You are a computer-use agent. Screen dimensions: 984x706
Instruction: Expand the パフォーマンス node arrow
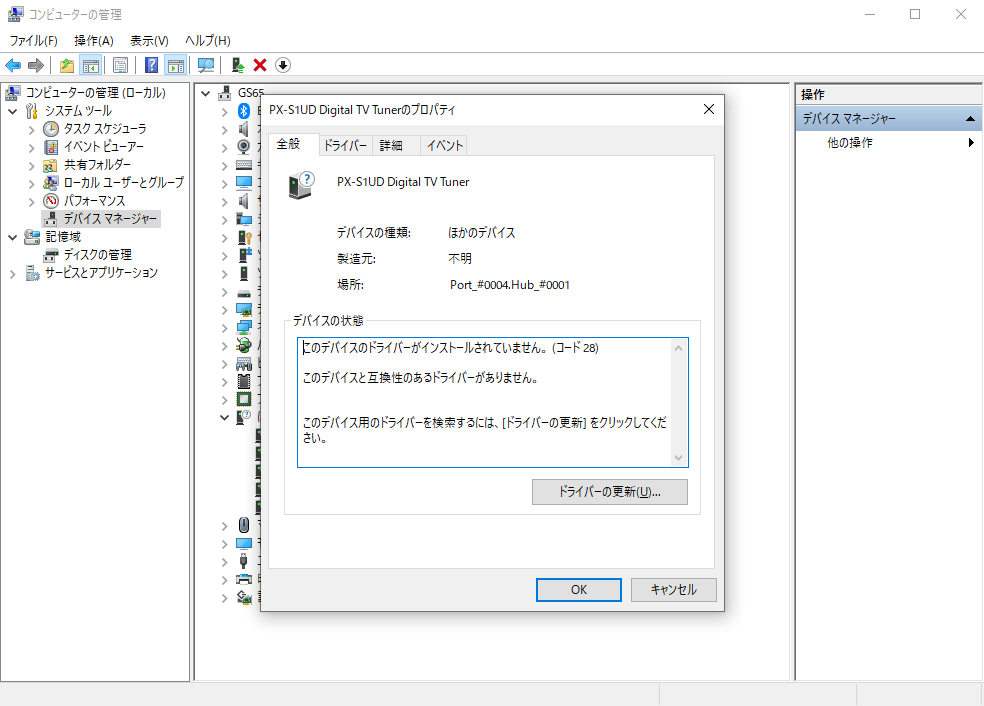31,202
